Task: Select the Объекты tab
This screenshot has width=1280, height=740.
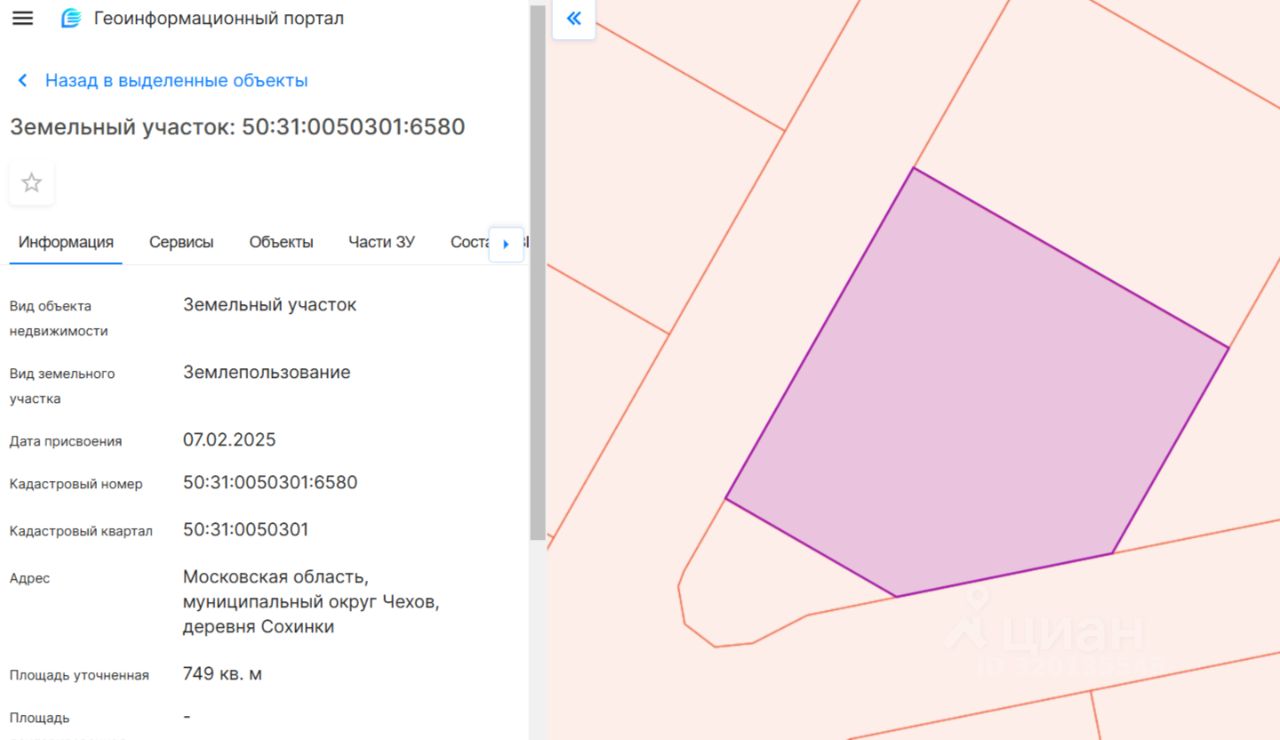Action: (281, 242)
